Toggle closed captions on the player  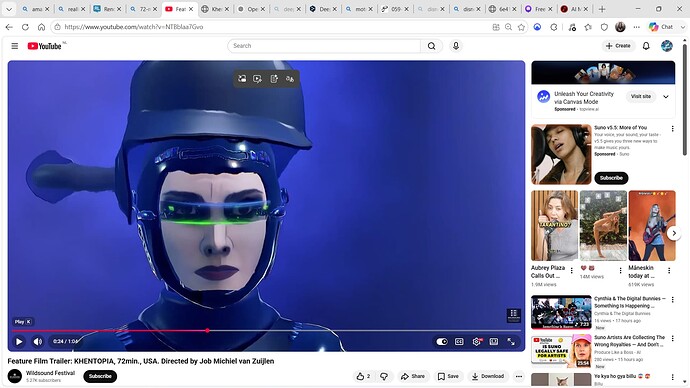[459, 341]
